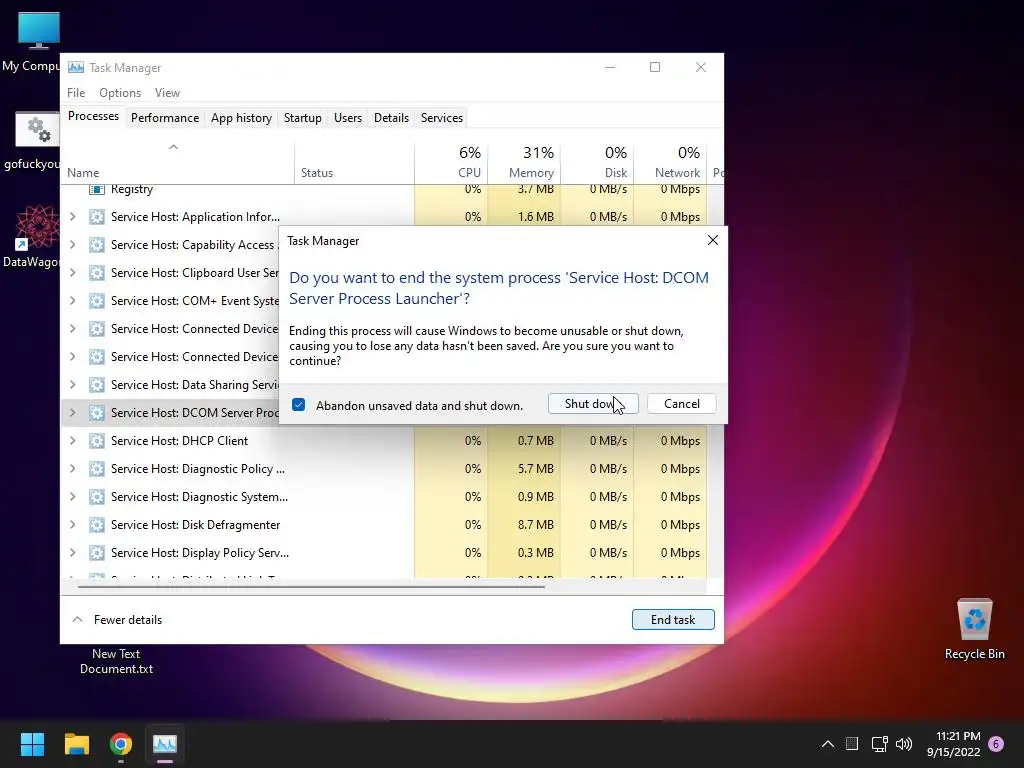The height and width of the screenshot is (768, 1024).
Task: Switch to the Users tab
Action: click(347, 118)
